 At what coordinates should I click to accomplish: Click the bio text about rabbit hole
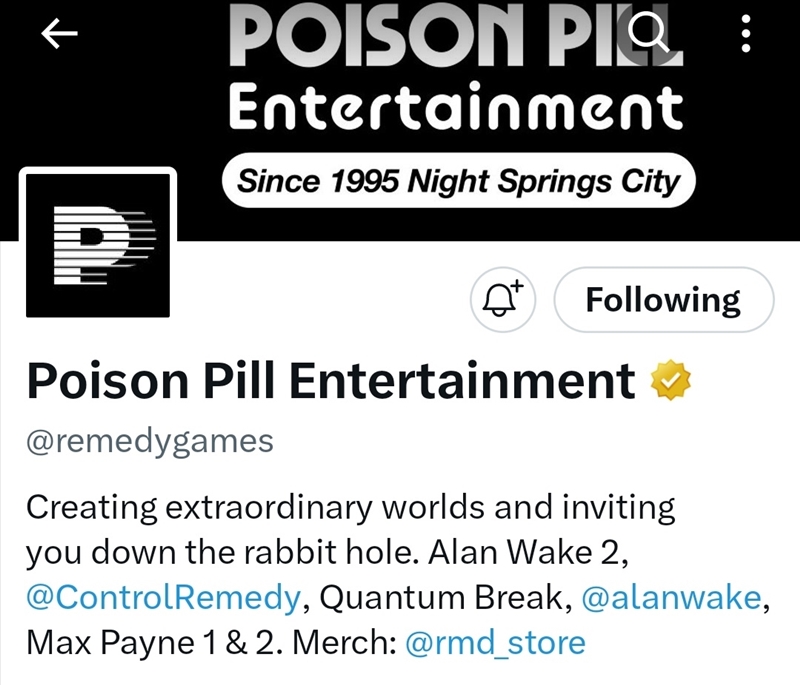351,530
